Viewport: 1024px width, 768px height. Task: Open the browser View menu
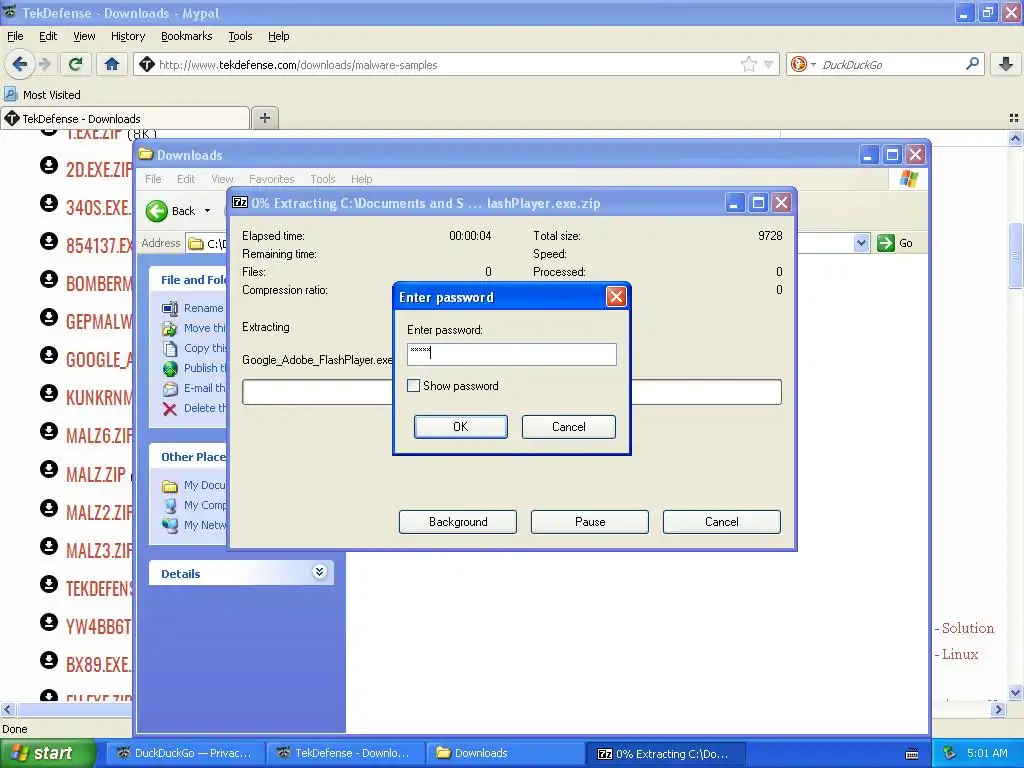click(x=84, y=36)
